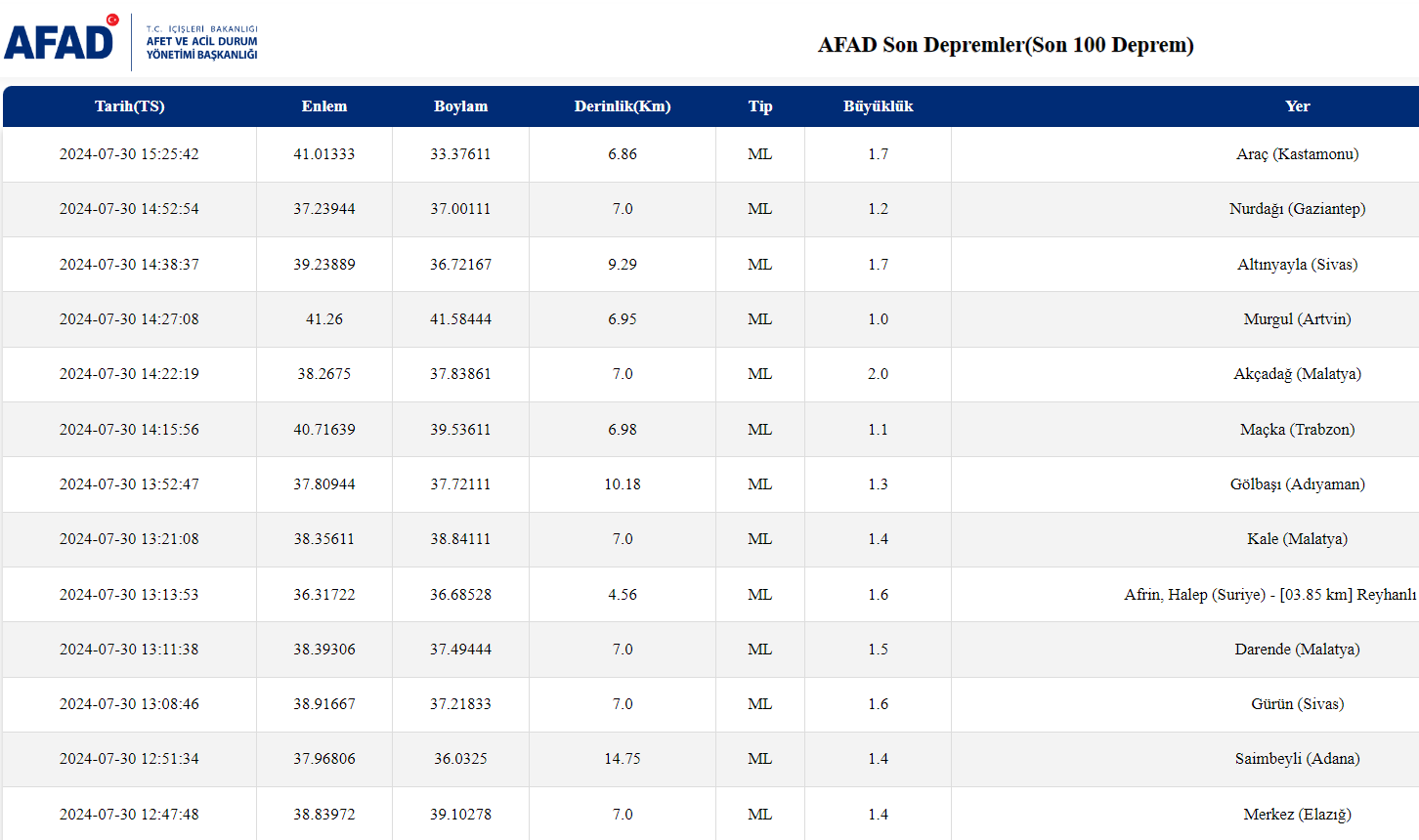Screen dimensions: 1419x840
Task: Click the Enlem column header
Action: click(x=324, y=106)
